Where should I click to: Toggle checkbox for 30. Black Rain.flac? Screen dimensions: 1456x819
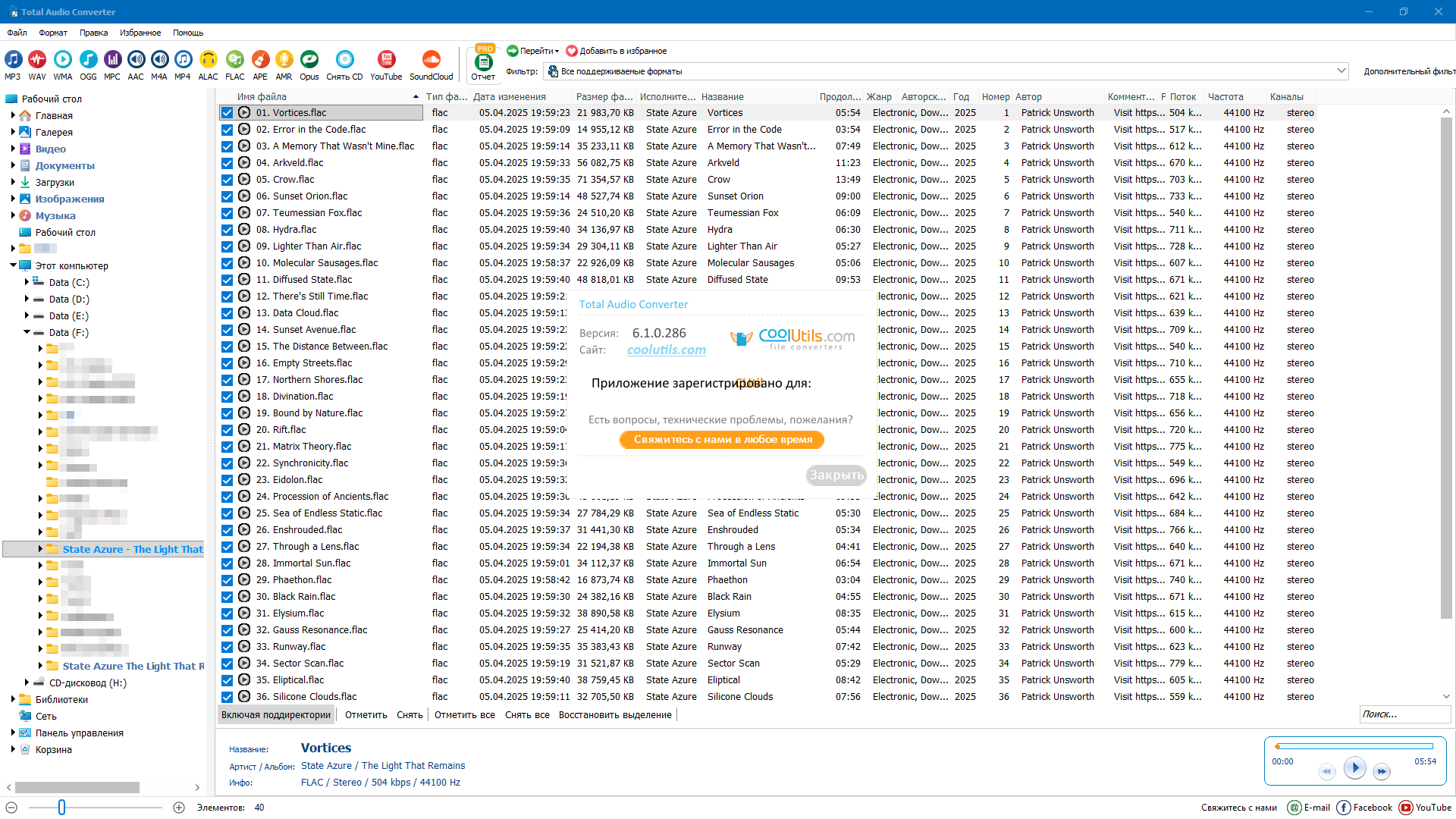pyautogui.click(x=227, y=597)
